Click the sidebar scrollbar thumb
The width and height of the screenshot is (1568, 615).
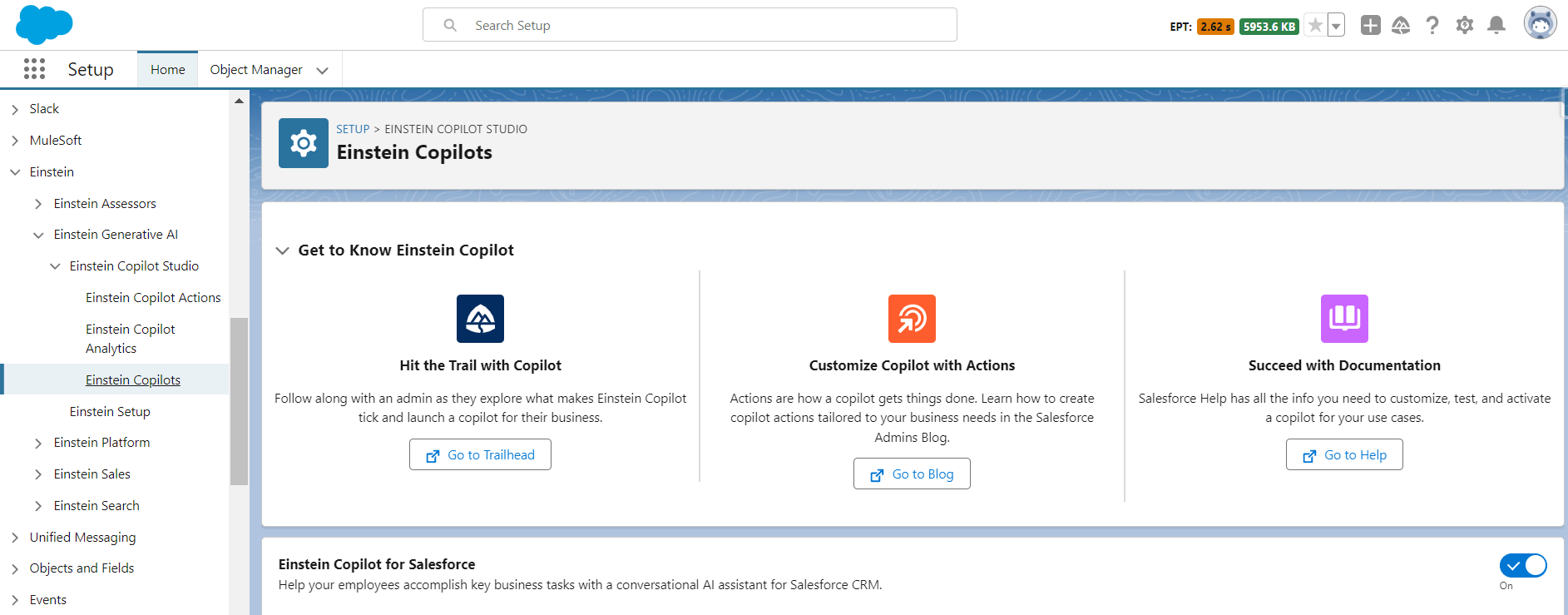[x=239, y=401]
